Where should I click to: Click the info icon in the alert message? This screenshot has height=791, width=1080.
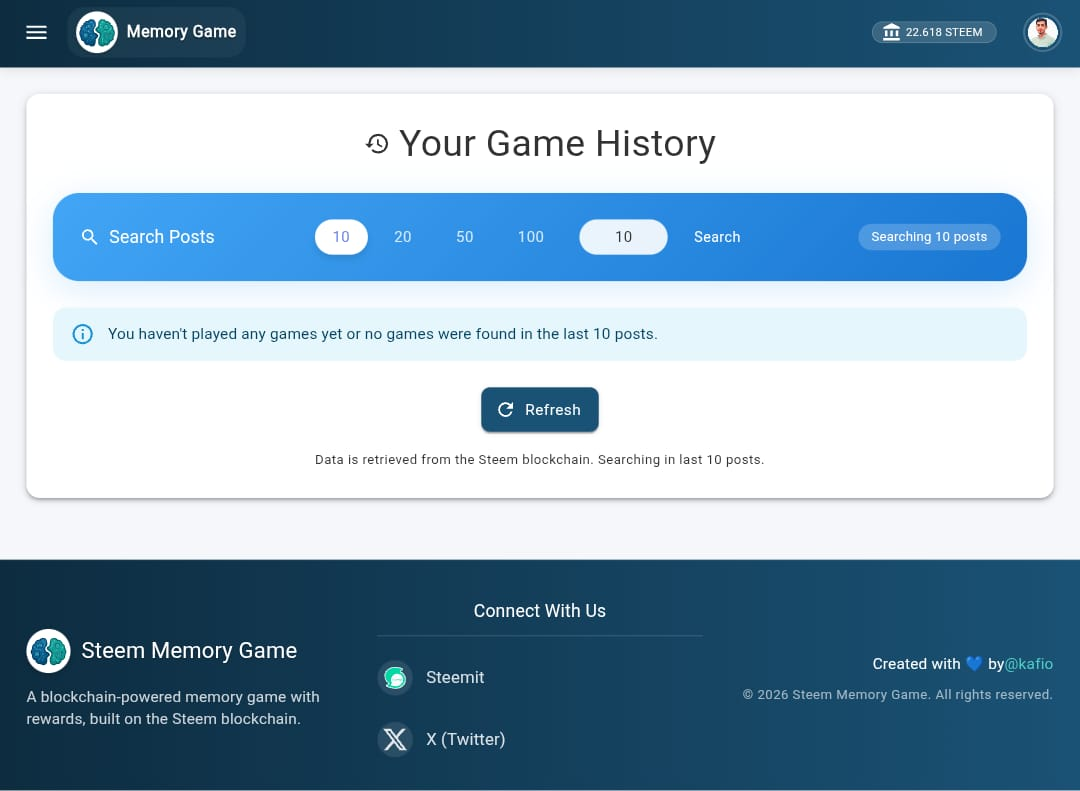point(83,334)
